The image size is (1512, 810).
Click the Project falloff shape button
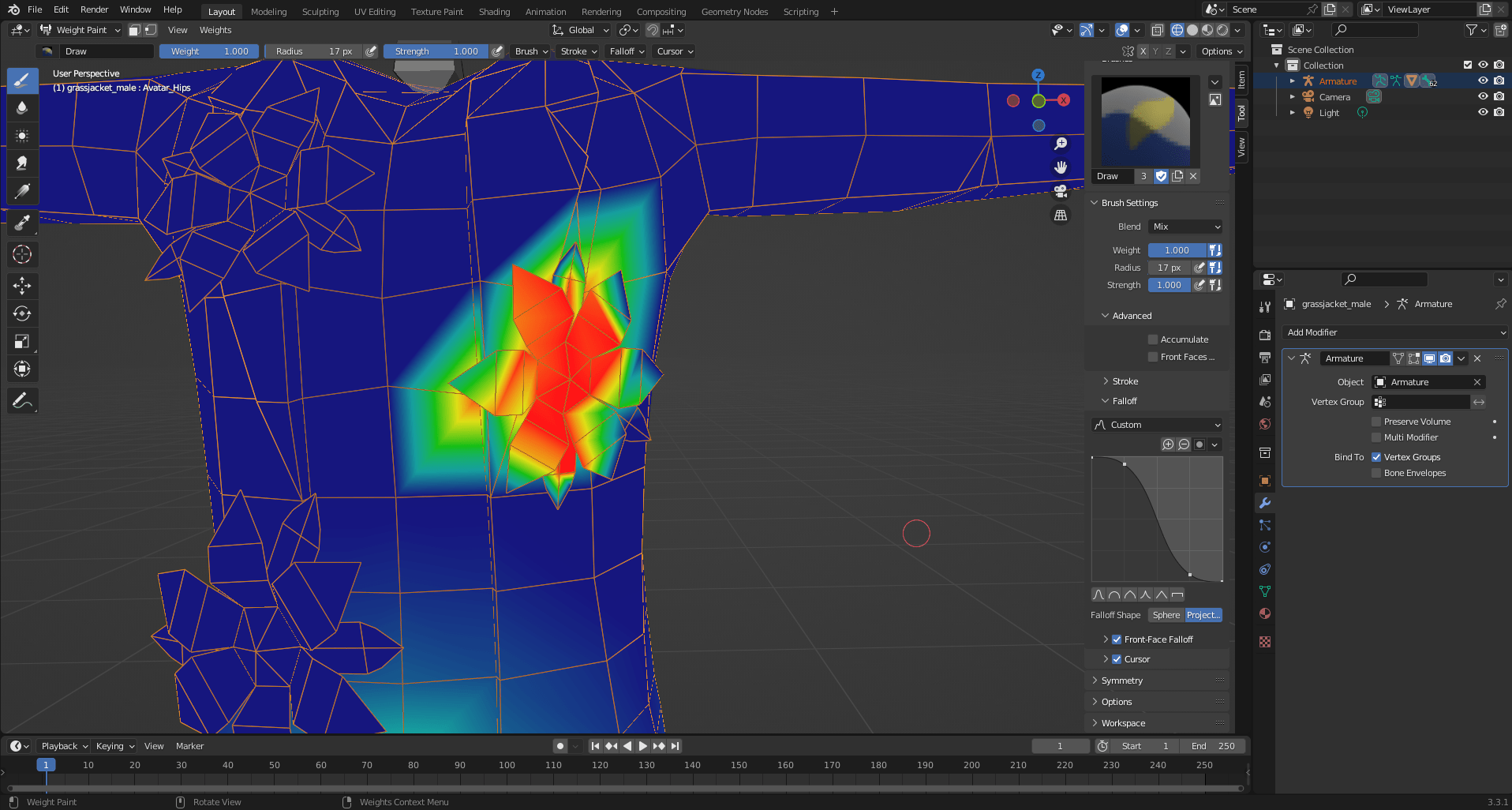1203,614
